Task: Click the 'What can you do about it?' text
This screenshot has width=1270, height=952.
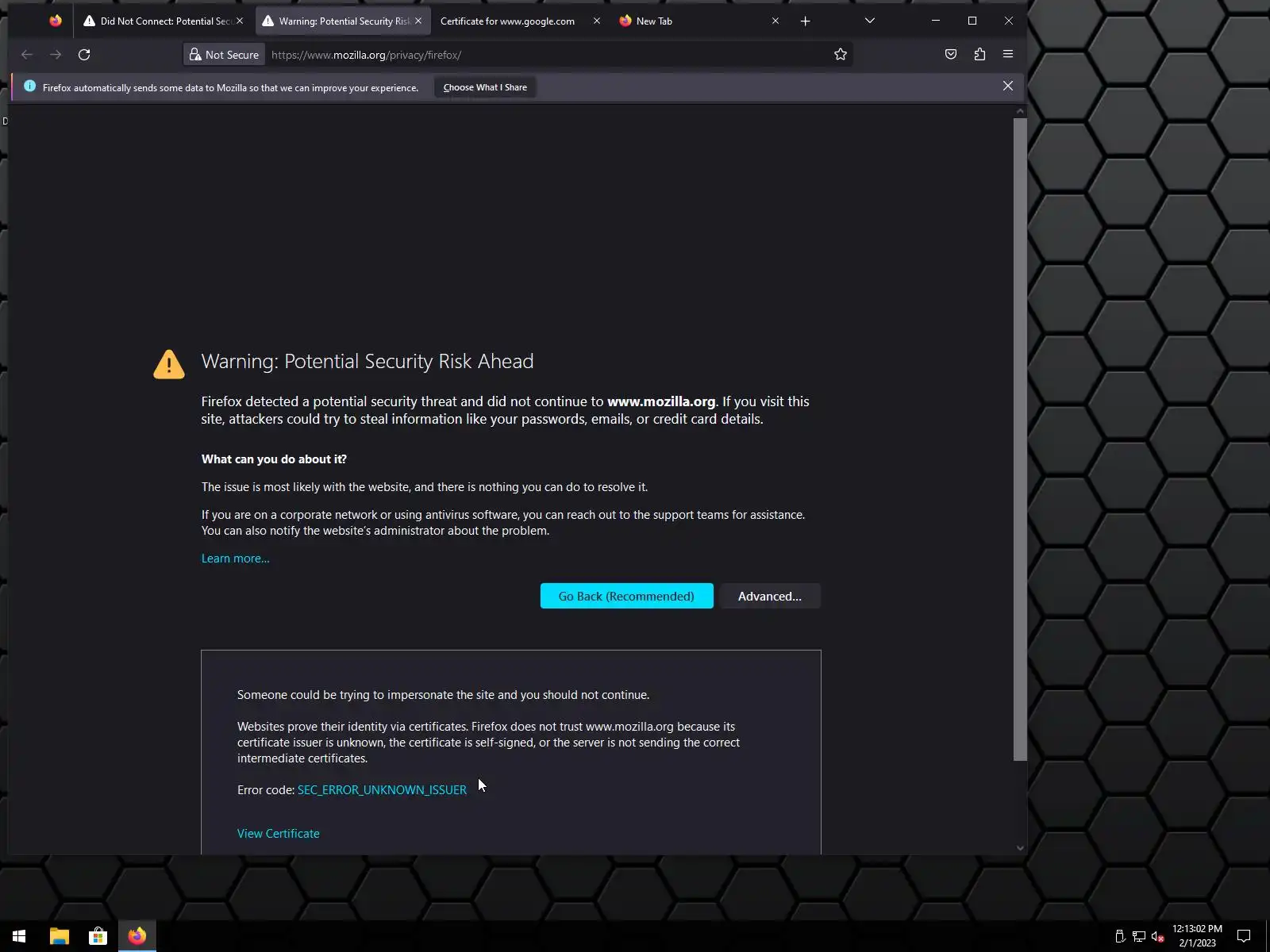Action: point(274,459)
